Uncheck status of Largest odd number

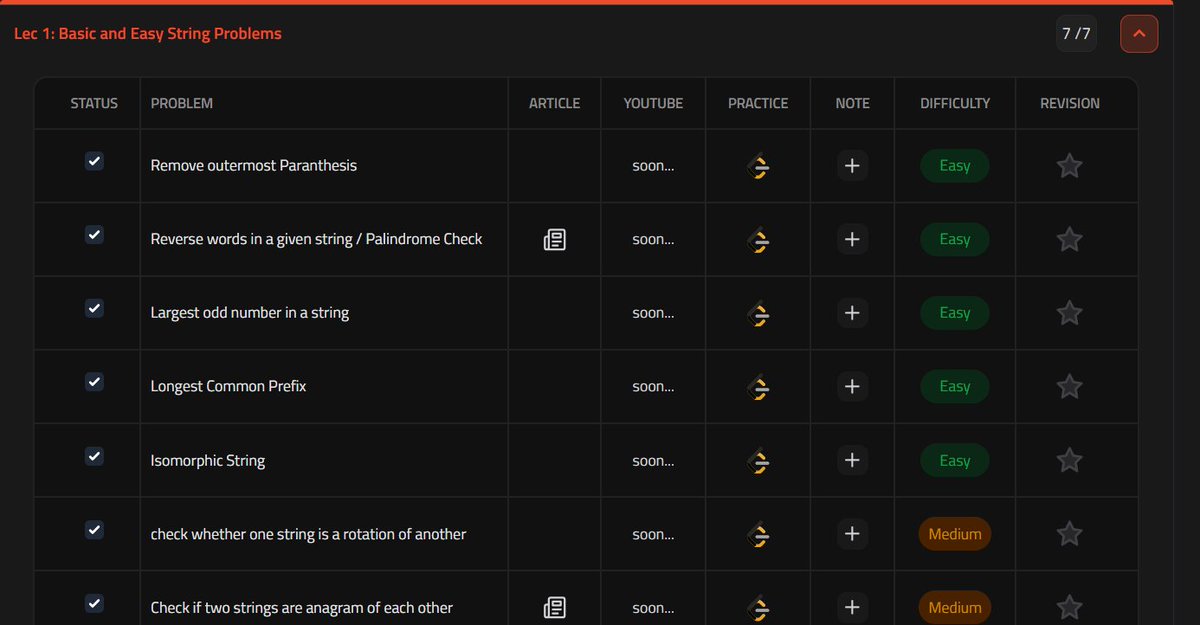pyautogui.click(x=94, y=308)
